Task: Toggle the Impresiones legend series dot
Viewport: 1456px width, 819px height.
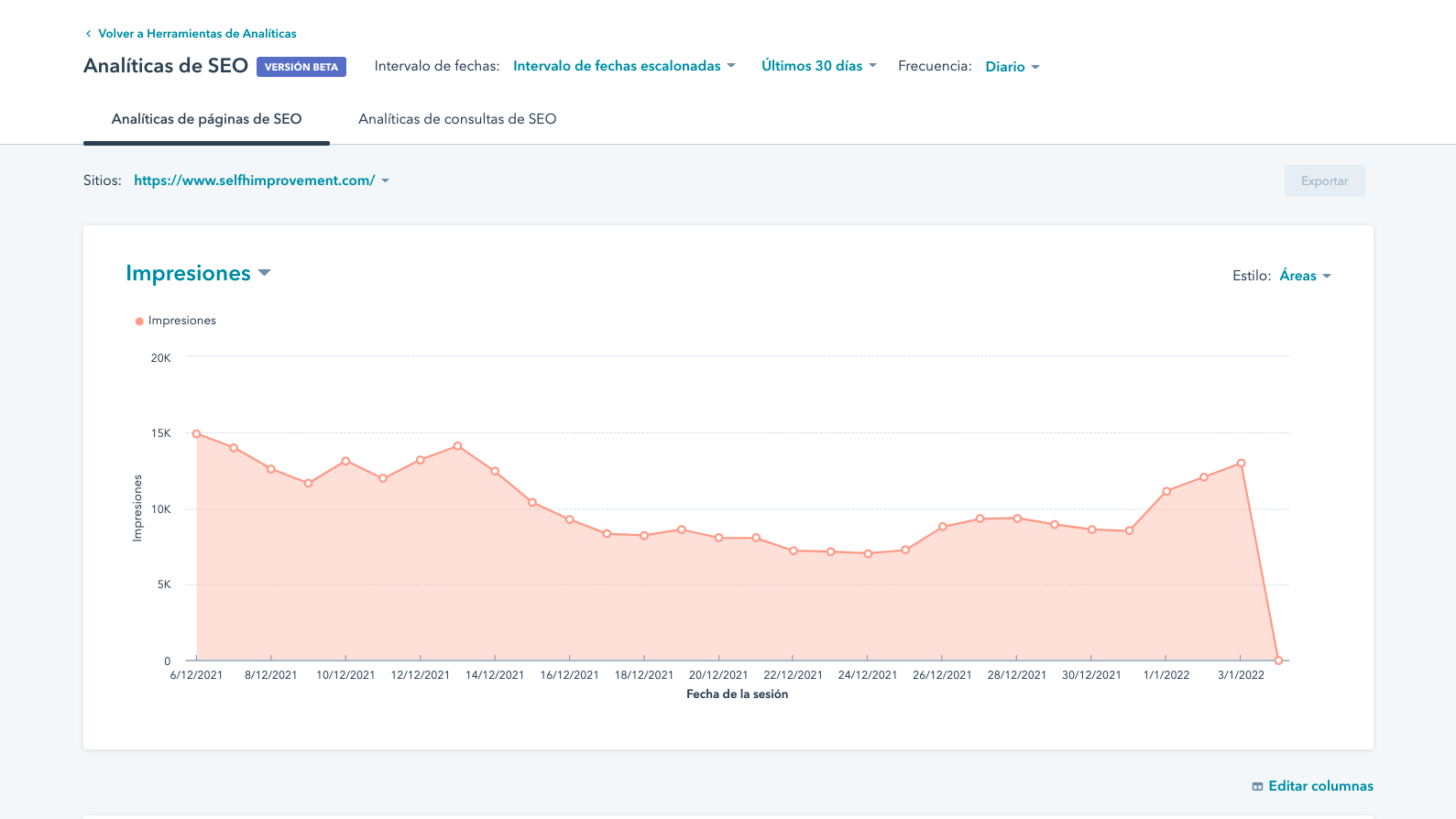Action: pyautogui.click(x=139, y=322)
